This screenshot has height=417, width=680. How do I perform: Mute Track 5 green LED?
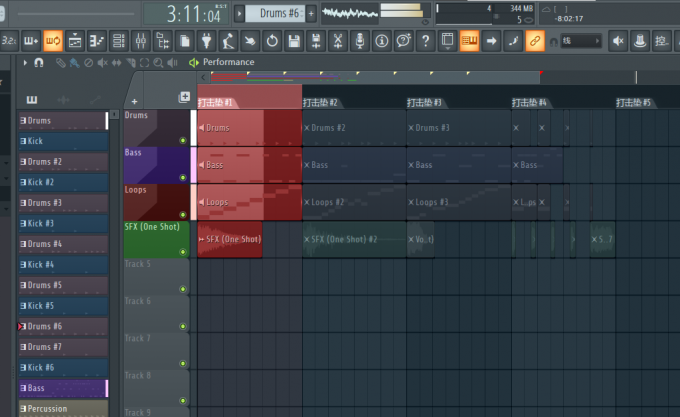183,289
